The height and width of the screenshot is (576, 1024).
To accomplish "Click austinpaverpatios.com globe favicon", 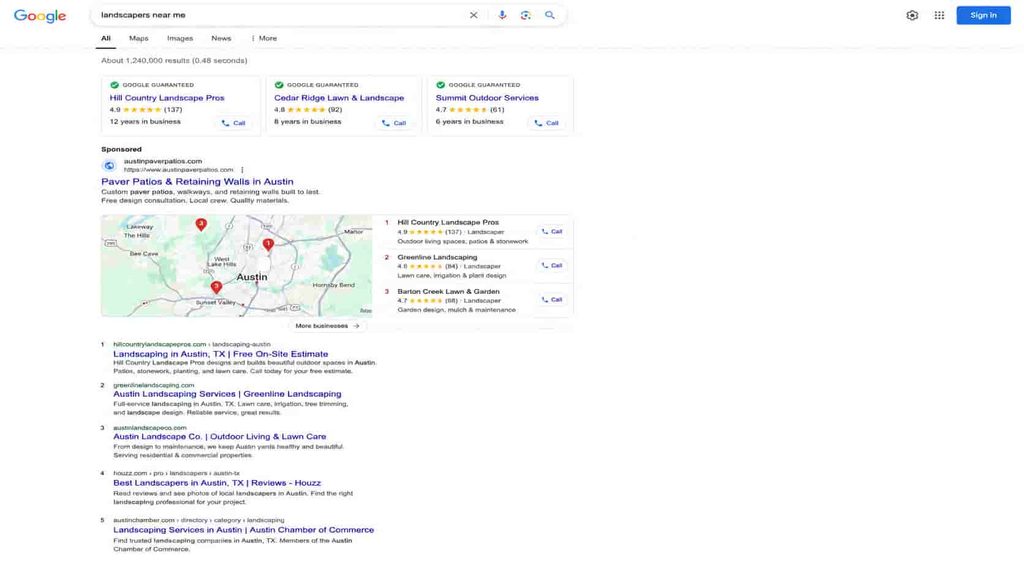I will point(110,166).
